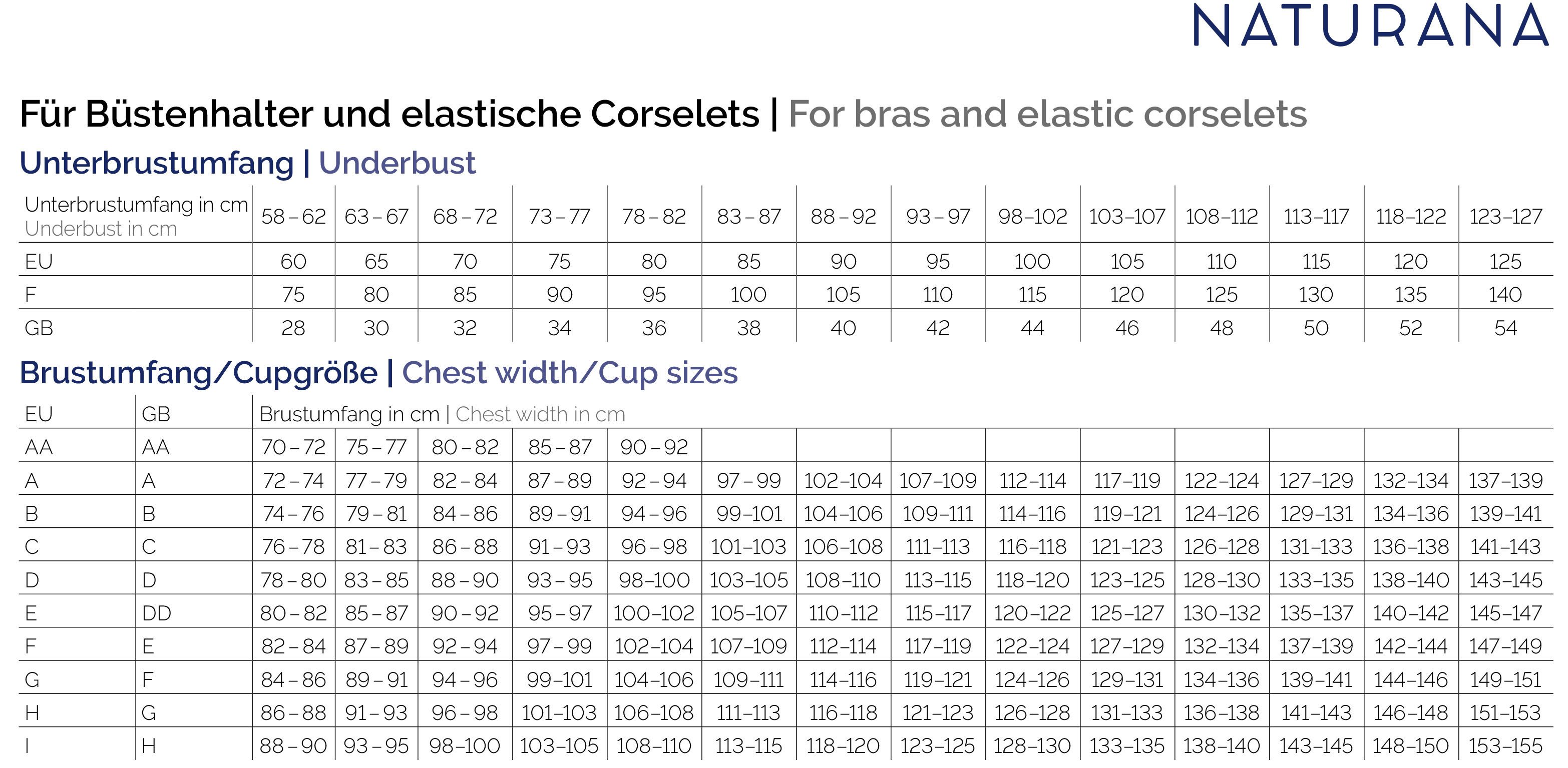This screenshot has height=768, width=1568.
Task: Select the "Unterbrustumfang" section heading
Action: [156, 163]
